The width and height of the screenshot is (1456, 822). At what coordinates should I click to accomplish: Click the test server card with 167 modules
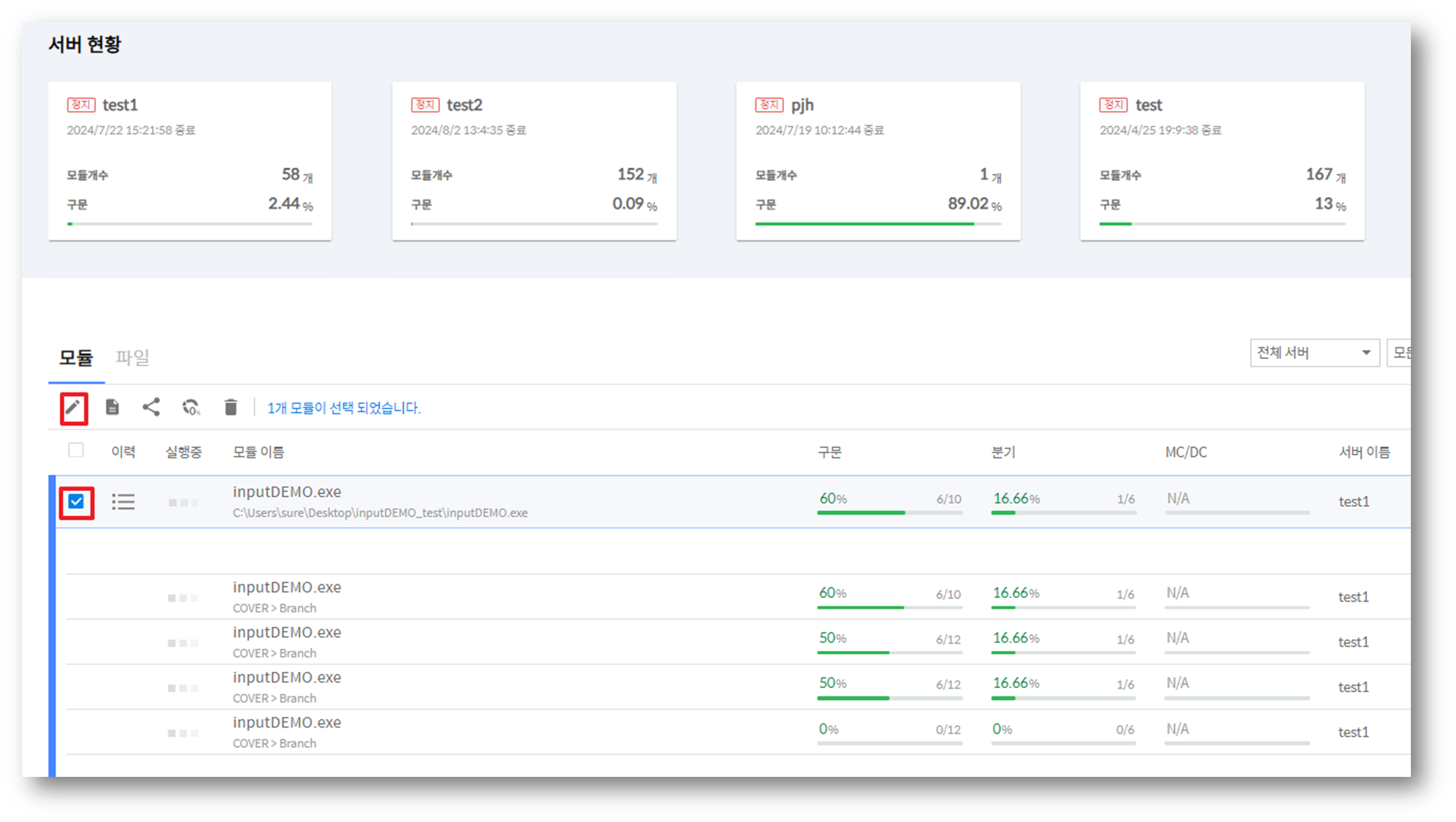click(1222, 161)
